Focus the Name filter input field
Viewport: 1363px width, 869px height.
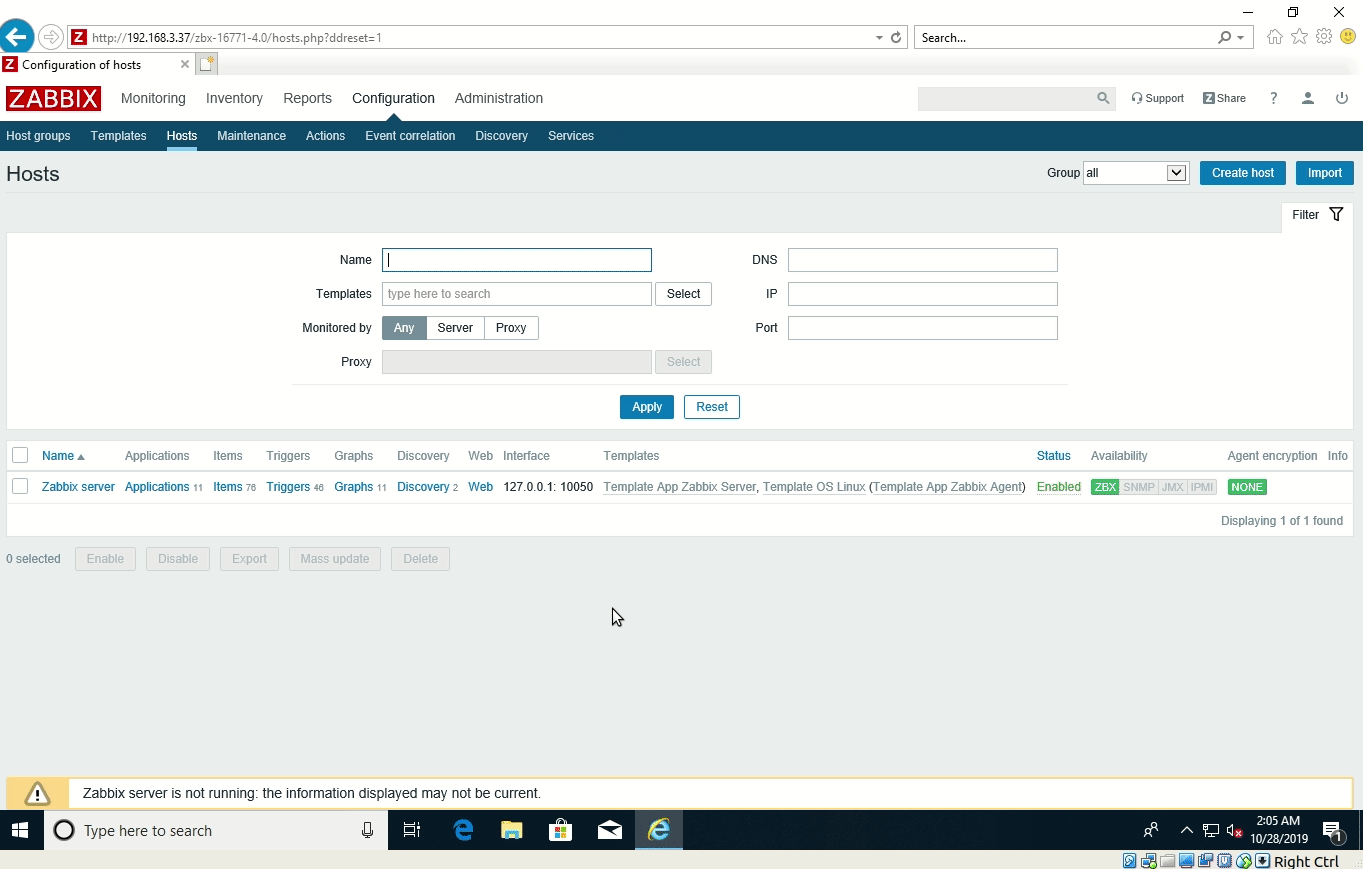517,260
